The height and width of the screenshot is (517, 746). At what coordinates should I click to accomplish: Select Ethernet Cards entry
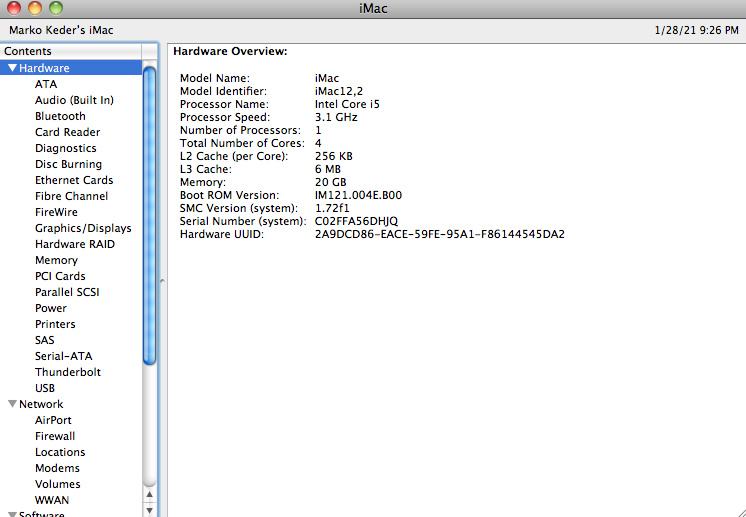[x=74, y=180]
